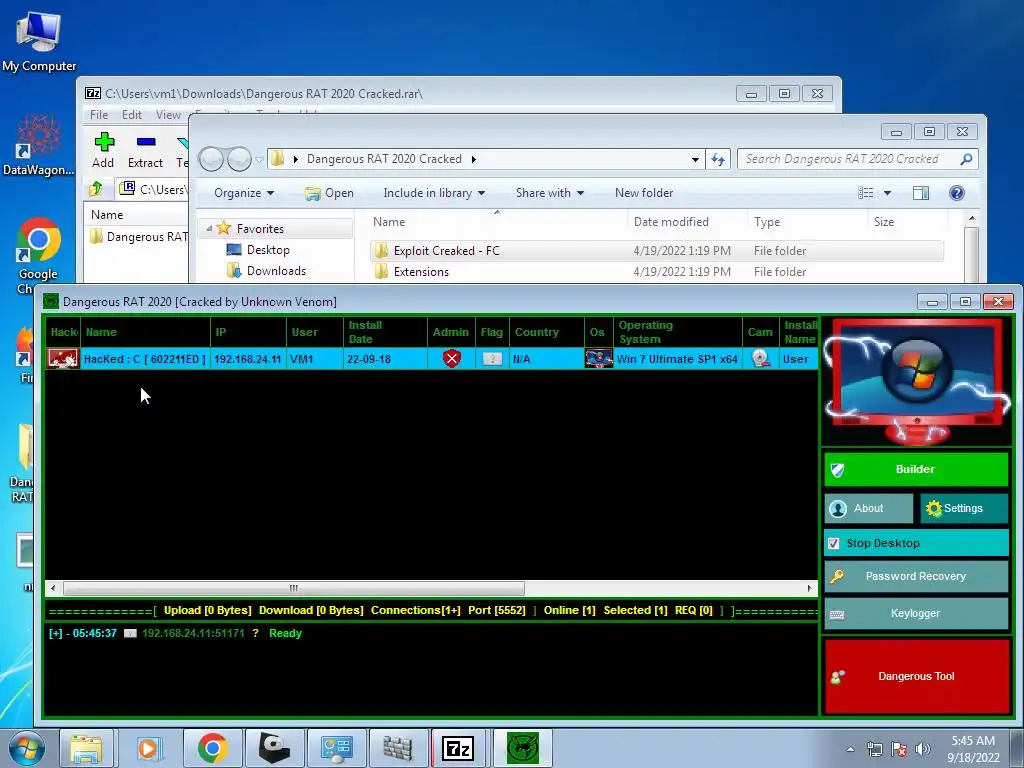Click the OS icon in the client row

tap(598, 359)
